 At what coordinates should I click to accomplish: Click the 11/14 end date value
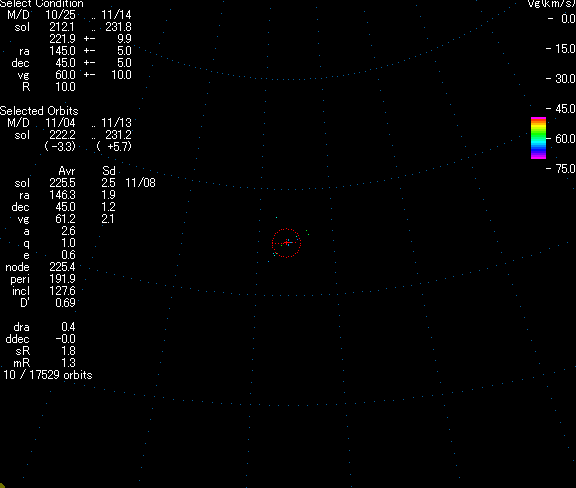116,15
